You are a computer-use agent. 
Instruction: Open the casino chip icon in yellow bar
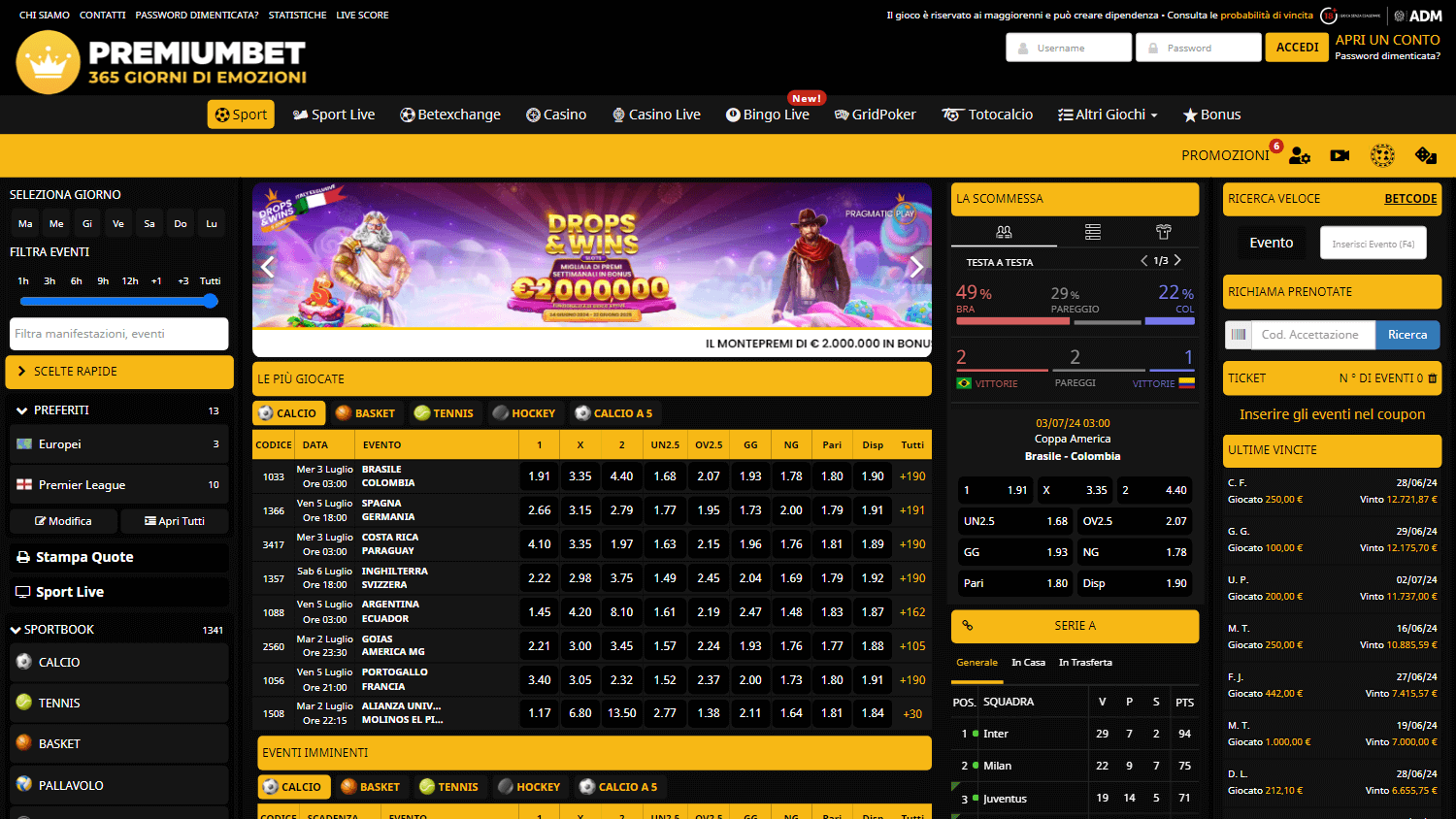click(x=1382, y=155)
